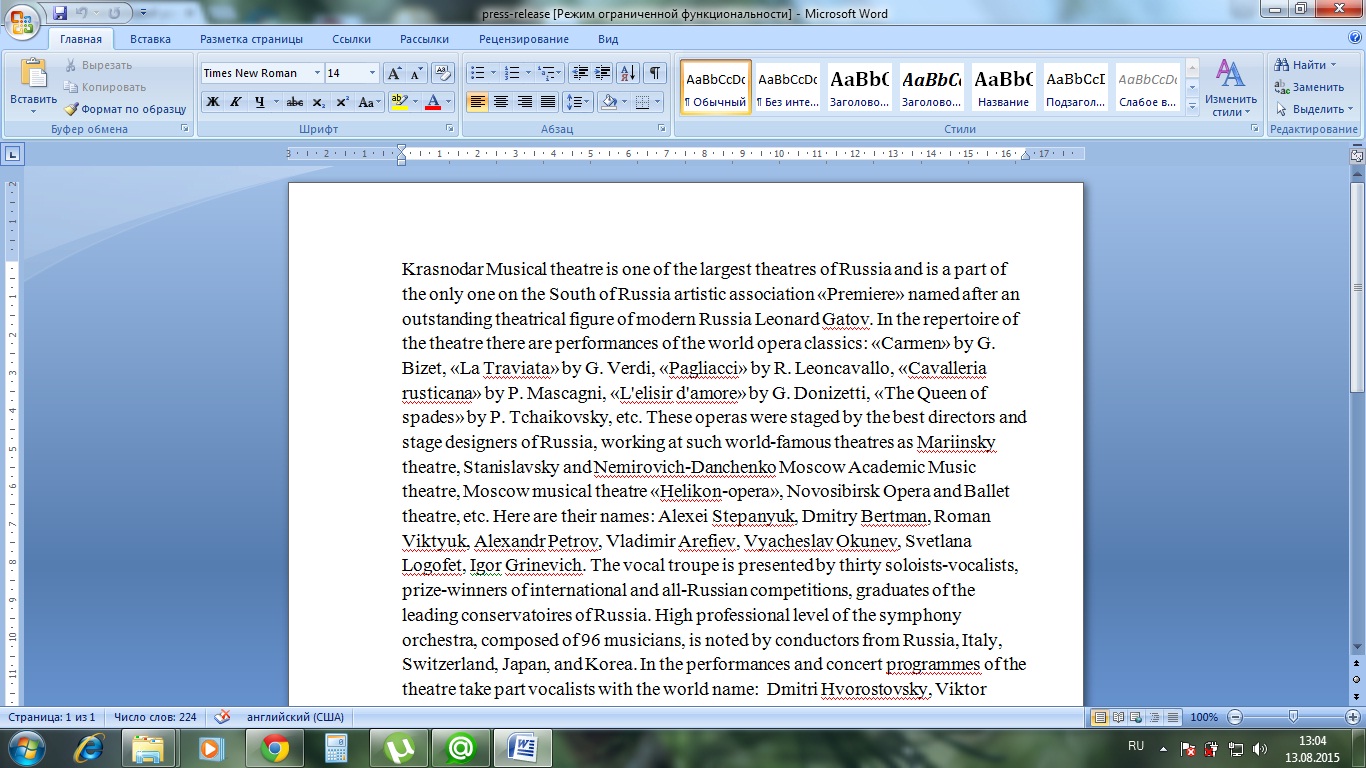Sort the selected text

point(628,73)
